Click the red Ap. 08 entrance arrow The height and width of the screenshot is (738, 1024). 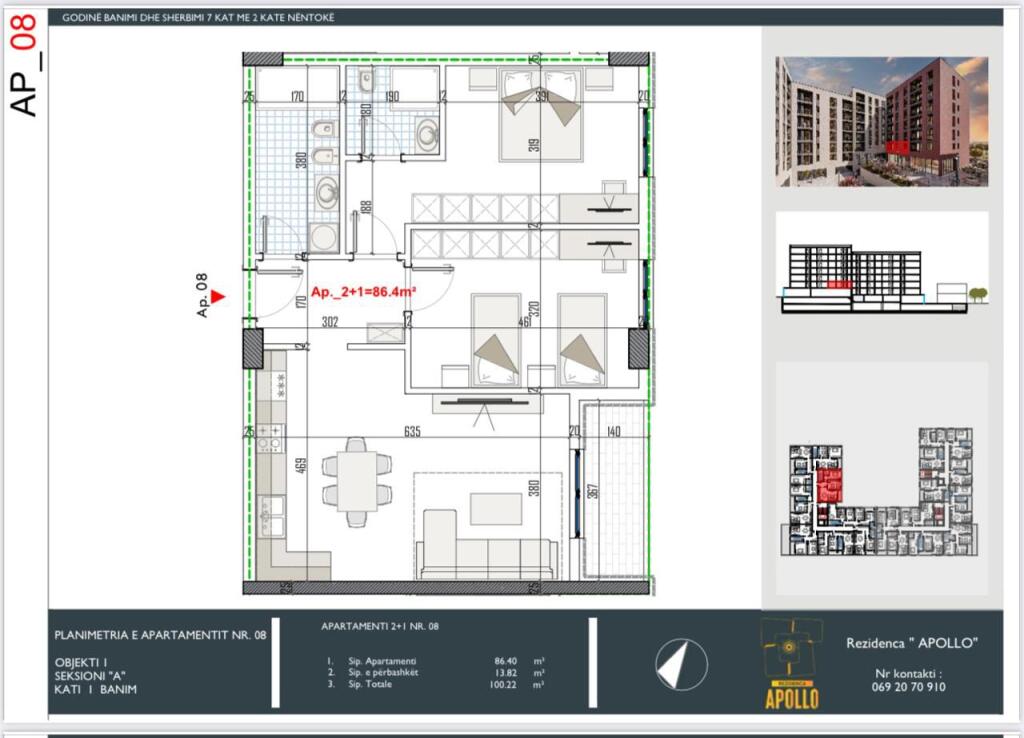pyautogui.click(x=218, y=297)
